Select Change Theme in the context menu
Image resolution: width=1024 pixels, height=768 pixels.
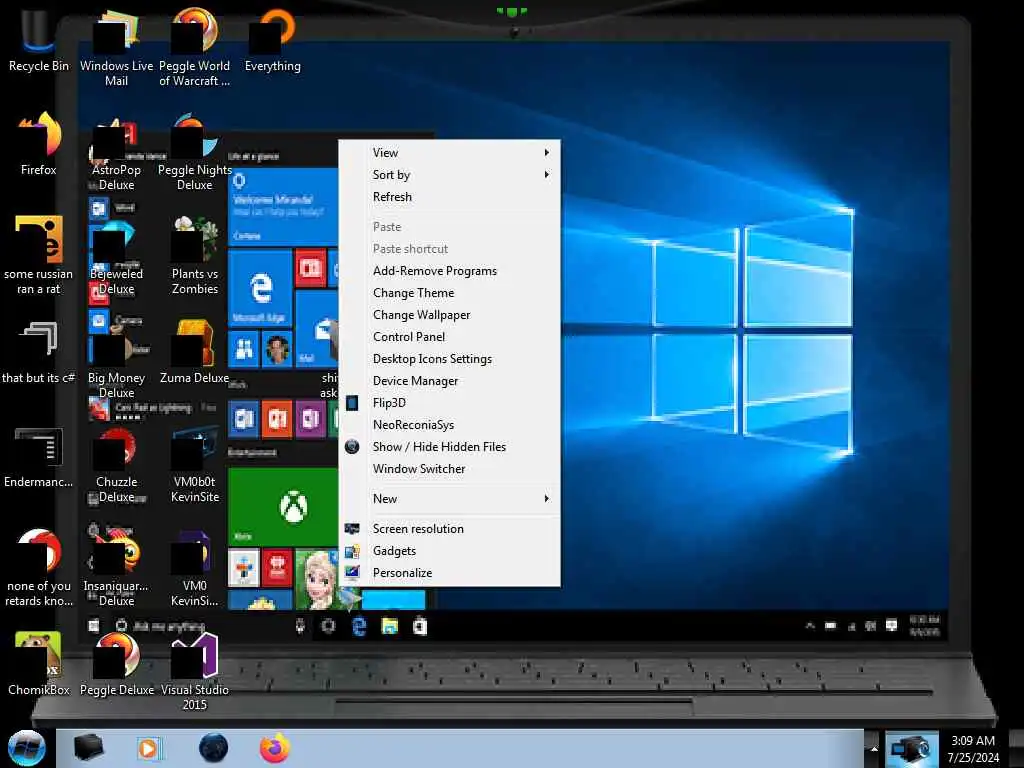click(x=449, y=293)
